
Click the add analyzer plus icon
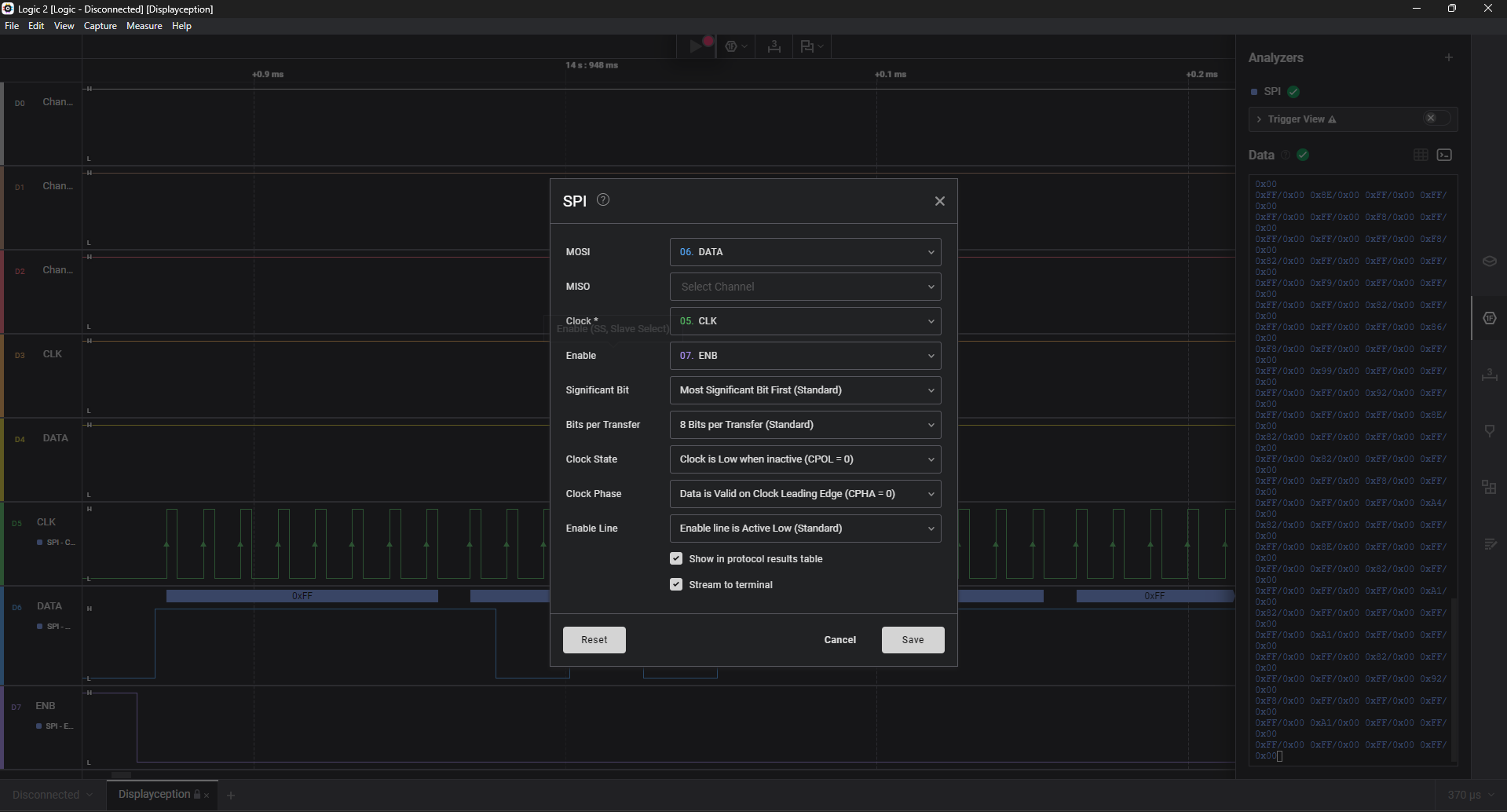[1449, 57]
